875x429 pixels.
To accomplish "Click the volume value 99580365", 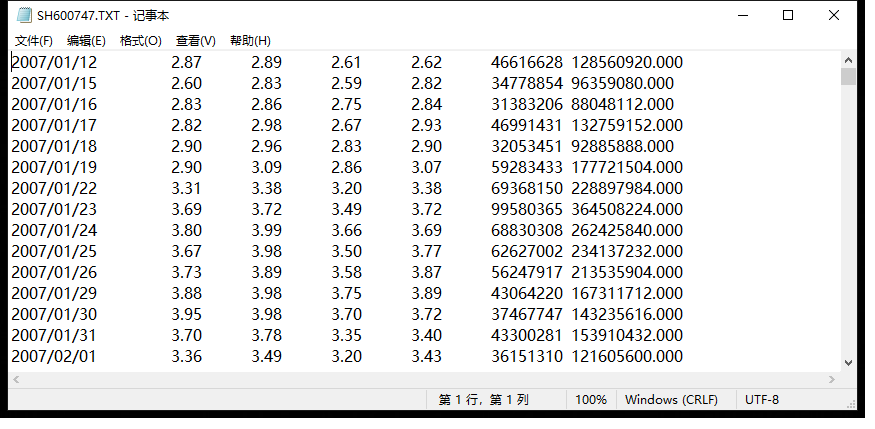I will (527, 209).
